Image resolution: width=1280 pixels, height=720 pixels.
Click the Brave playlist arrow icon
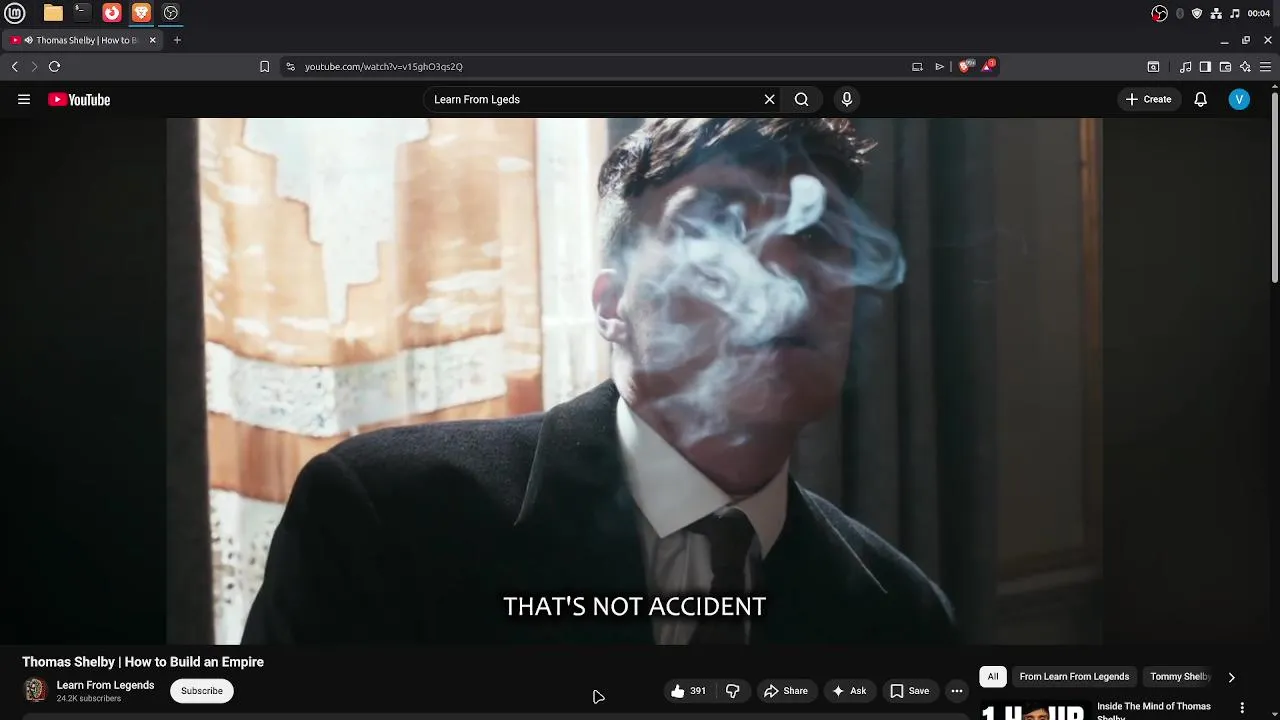939,66
